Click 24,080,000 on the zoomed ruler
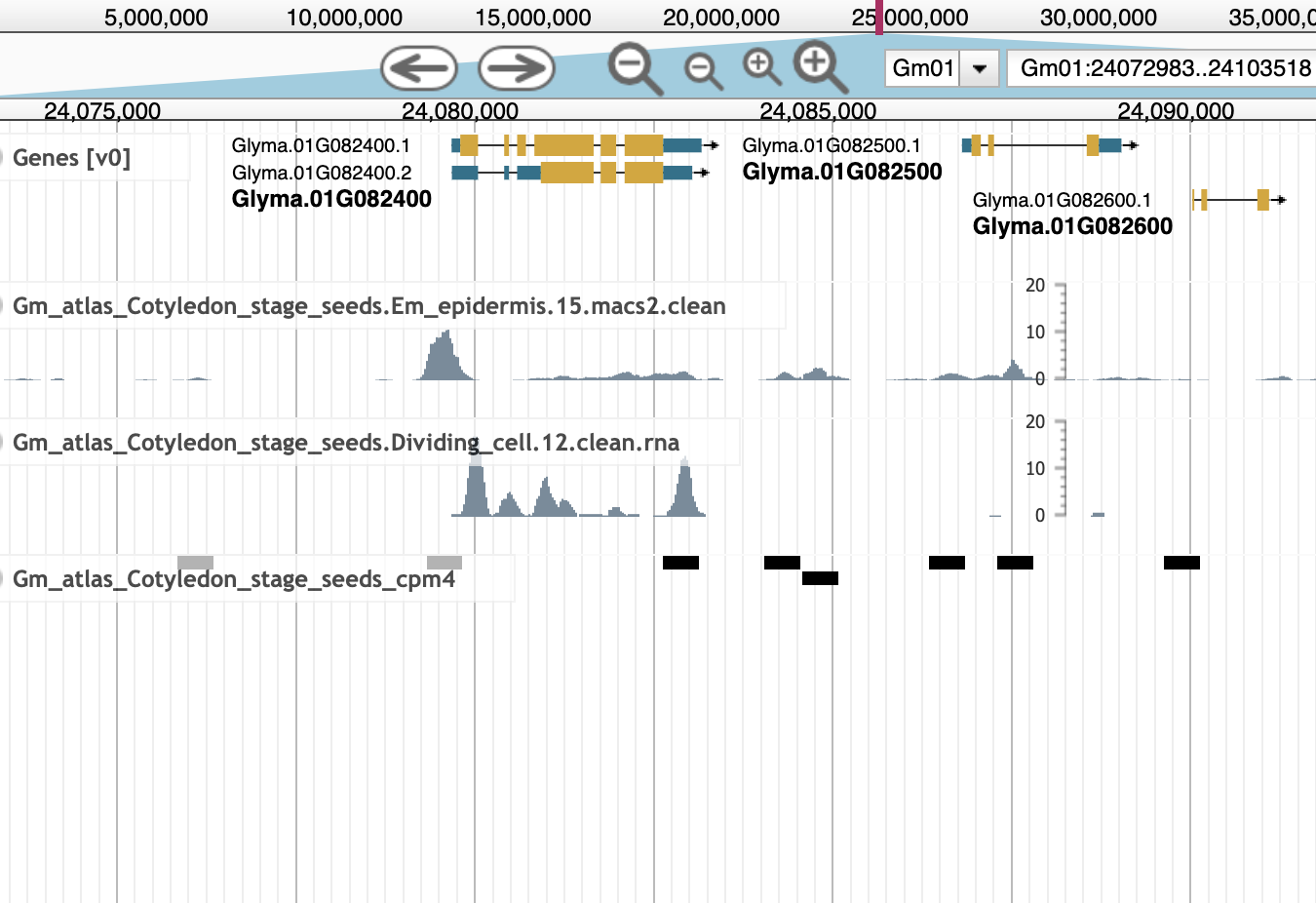Image resolution: width=1316 pixels, height=903 pixels. pyautogui.click(x=460, y=111)
